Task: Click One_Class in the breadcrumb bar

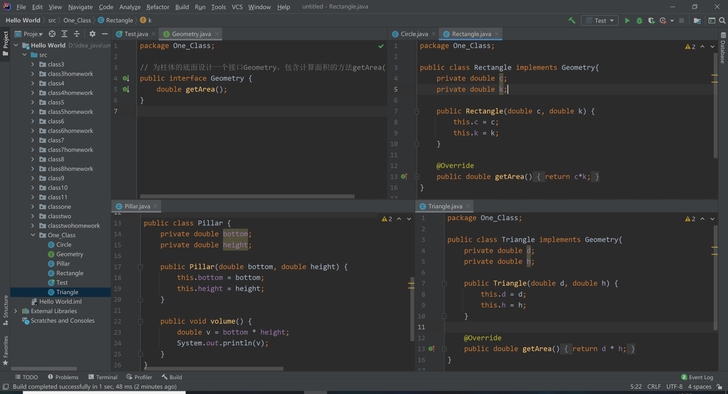Action: [x=77, y=20]
